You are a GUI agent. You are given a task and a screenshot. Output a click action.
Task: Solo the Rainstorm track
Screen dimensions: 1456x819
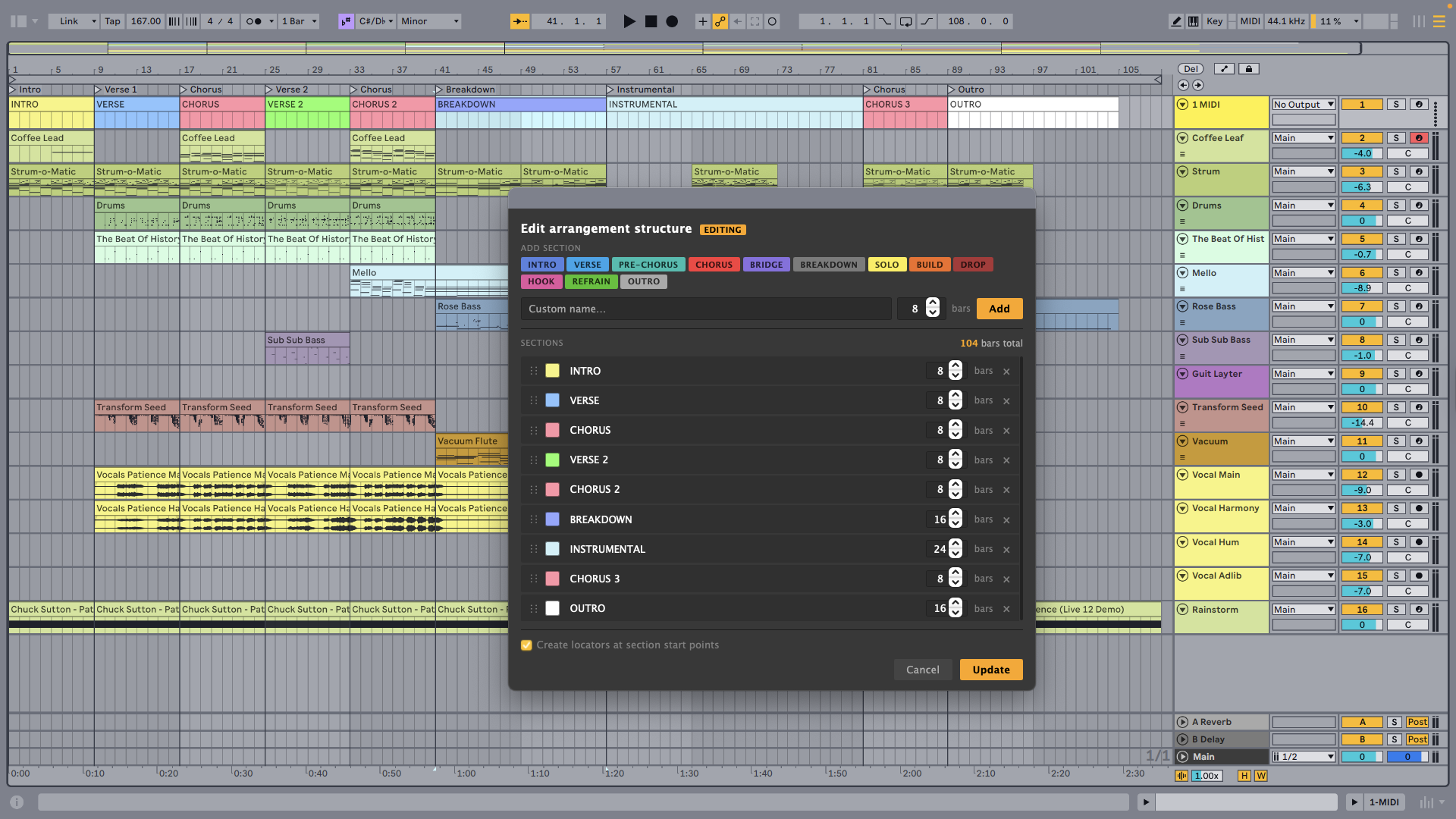click(x=1396, y=610)
